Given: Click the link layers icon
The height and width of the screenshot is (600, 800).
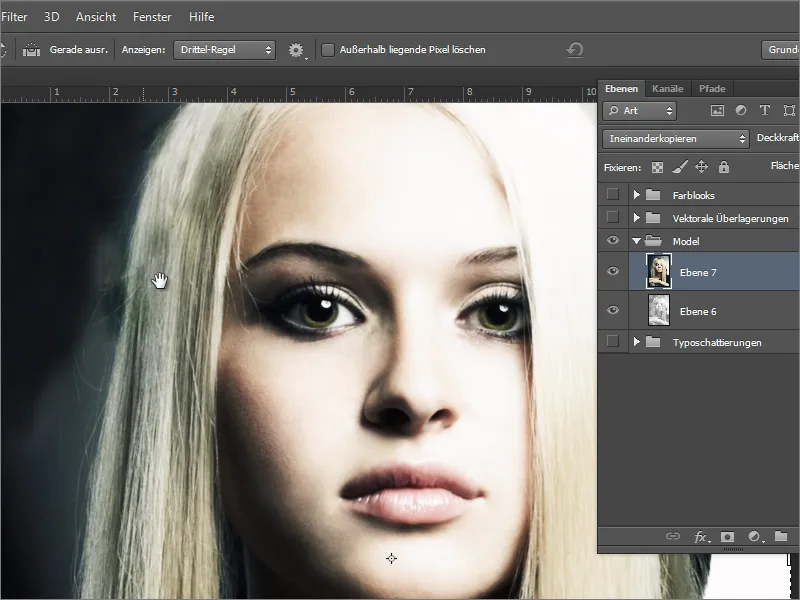Looking at the screenshot, I should [673, 536].
